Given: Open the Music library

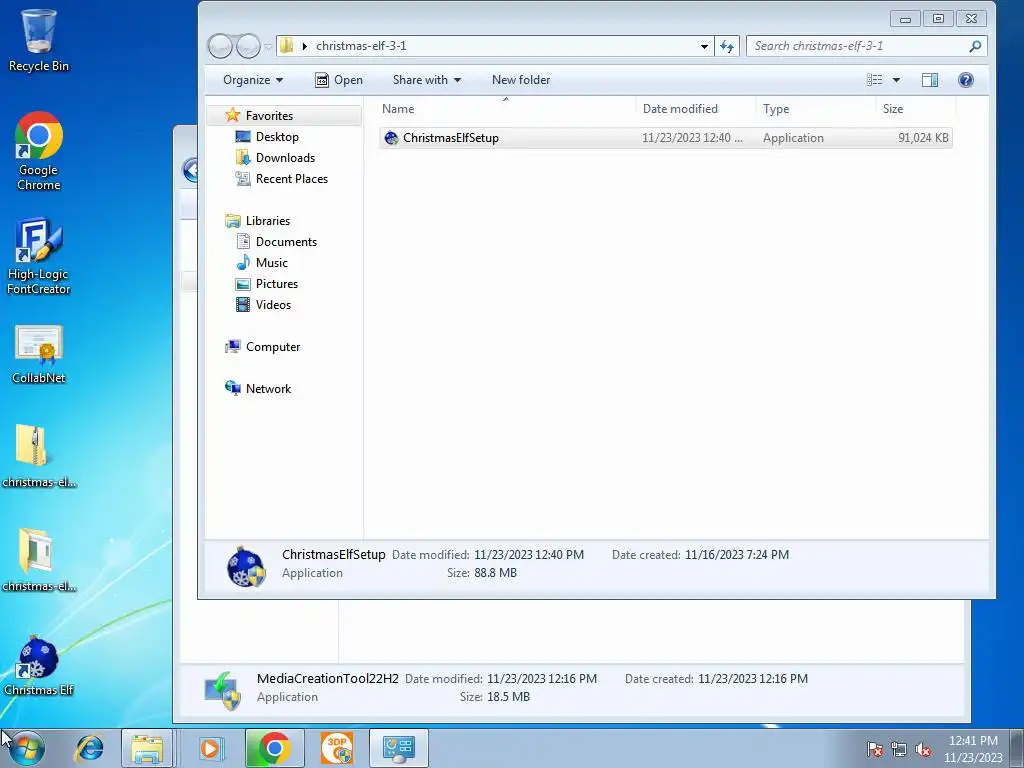Looking at the screenshot, I should coord(272,263).
